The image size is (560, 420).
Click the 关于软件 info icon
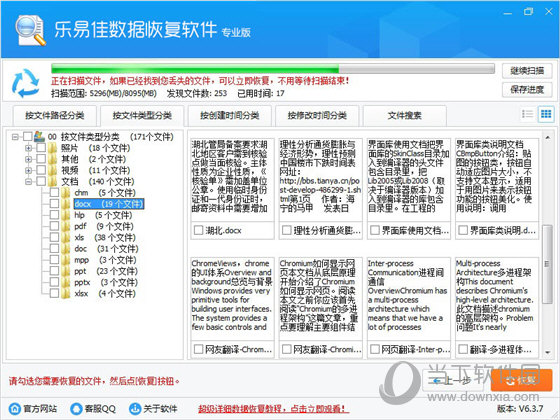135,409
